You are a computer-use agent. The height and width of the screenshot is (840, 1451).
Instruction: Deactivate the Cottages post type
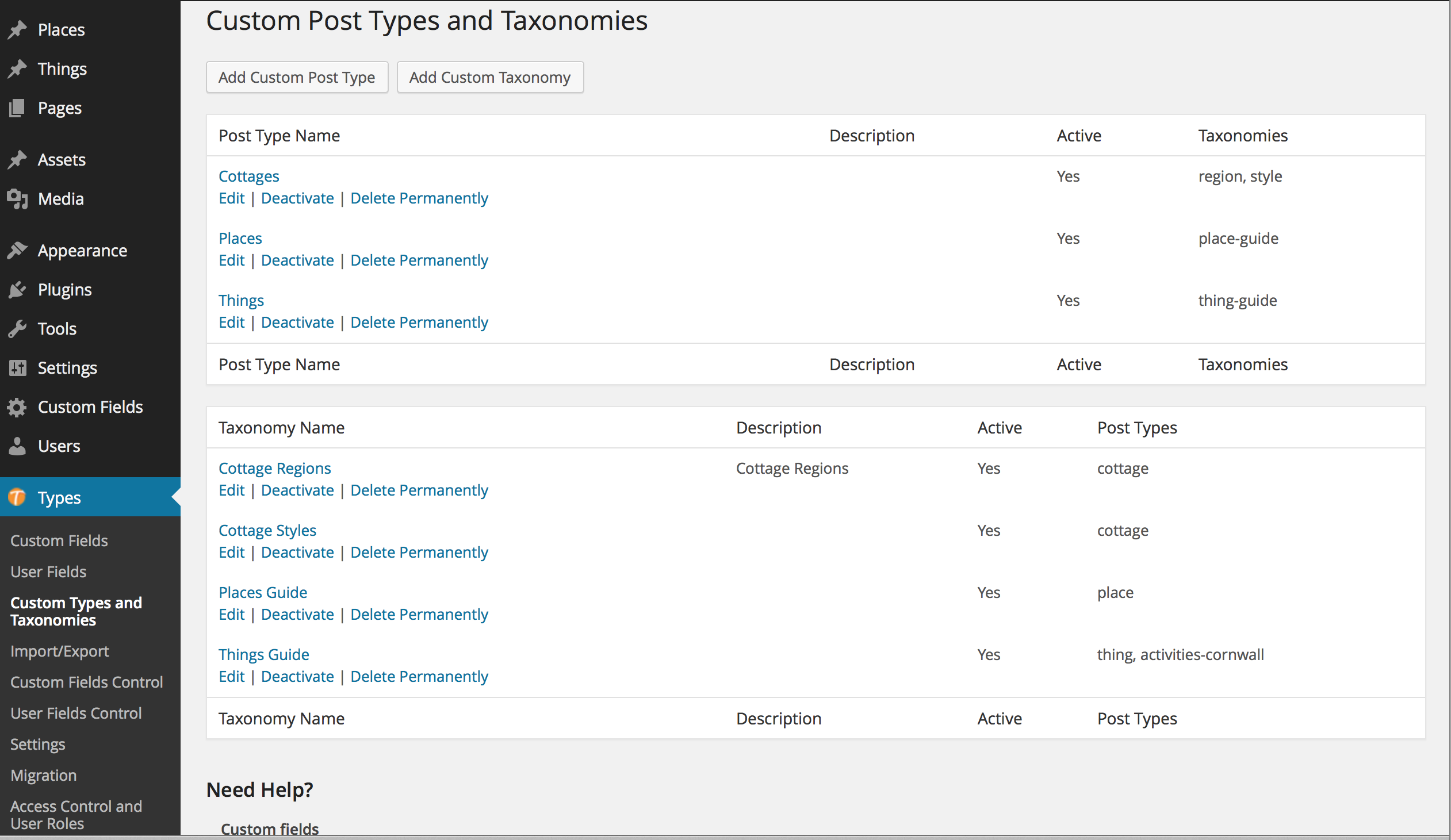tap(298, 198)
